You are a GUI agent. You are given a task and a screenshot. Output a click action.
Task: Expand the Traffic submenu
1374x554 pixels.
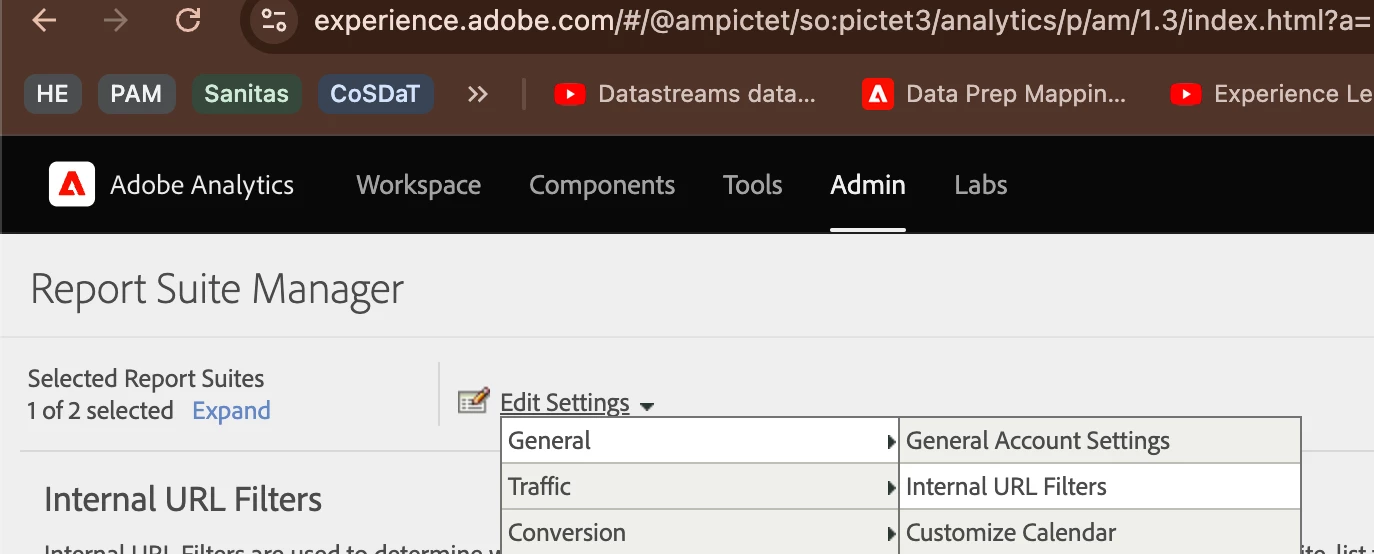[x=700, y=487]
